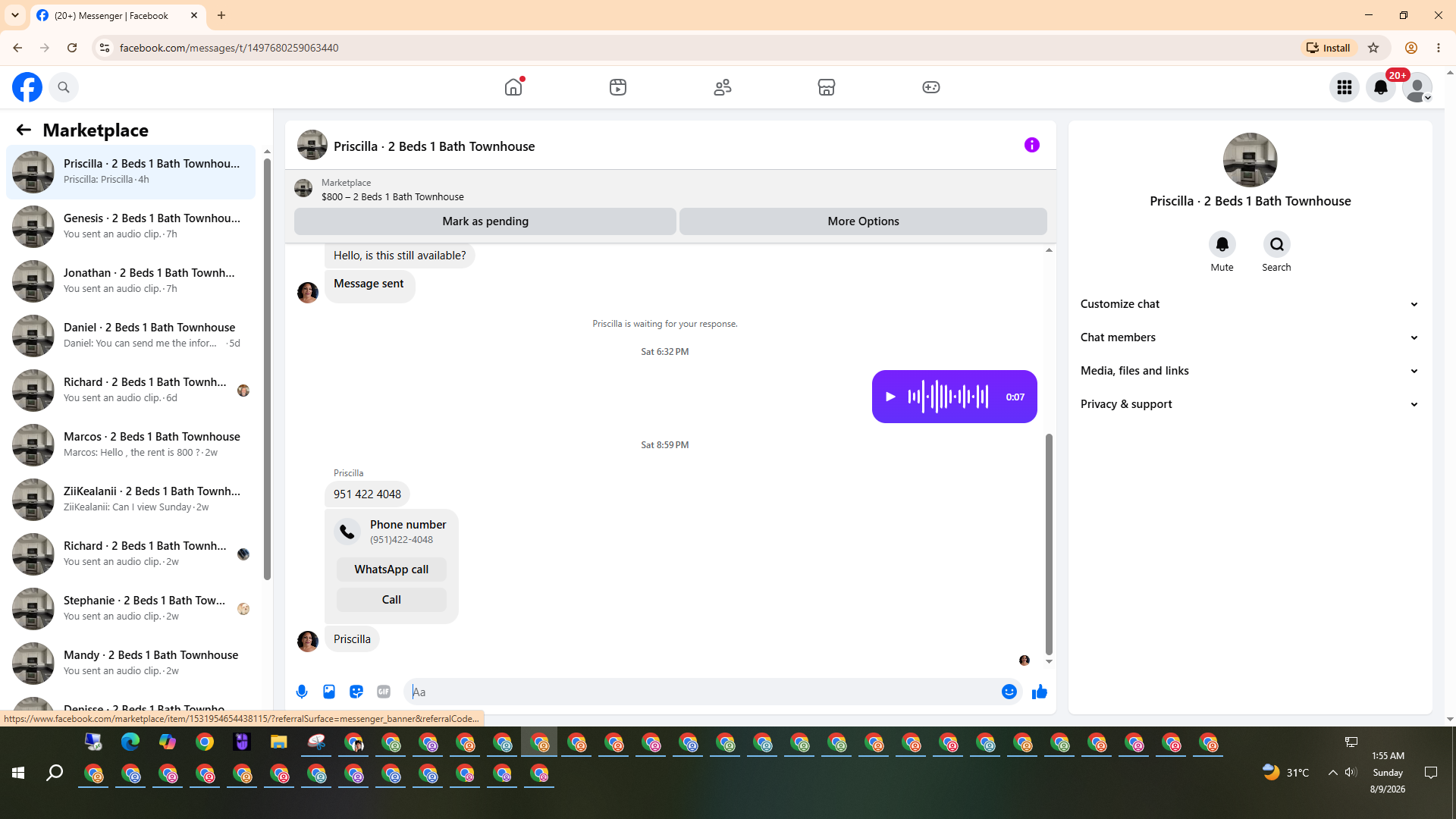This screenshot has width=1456, height=819.
Task: Open the Daniel conversation
Action: (131, 336)
